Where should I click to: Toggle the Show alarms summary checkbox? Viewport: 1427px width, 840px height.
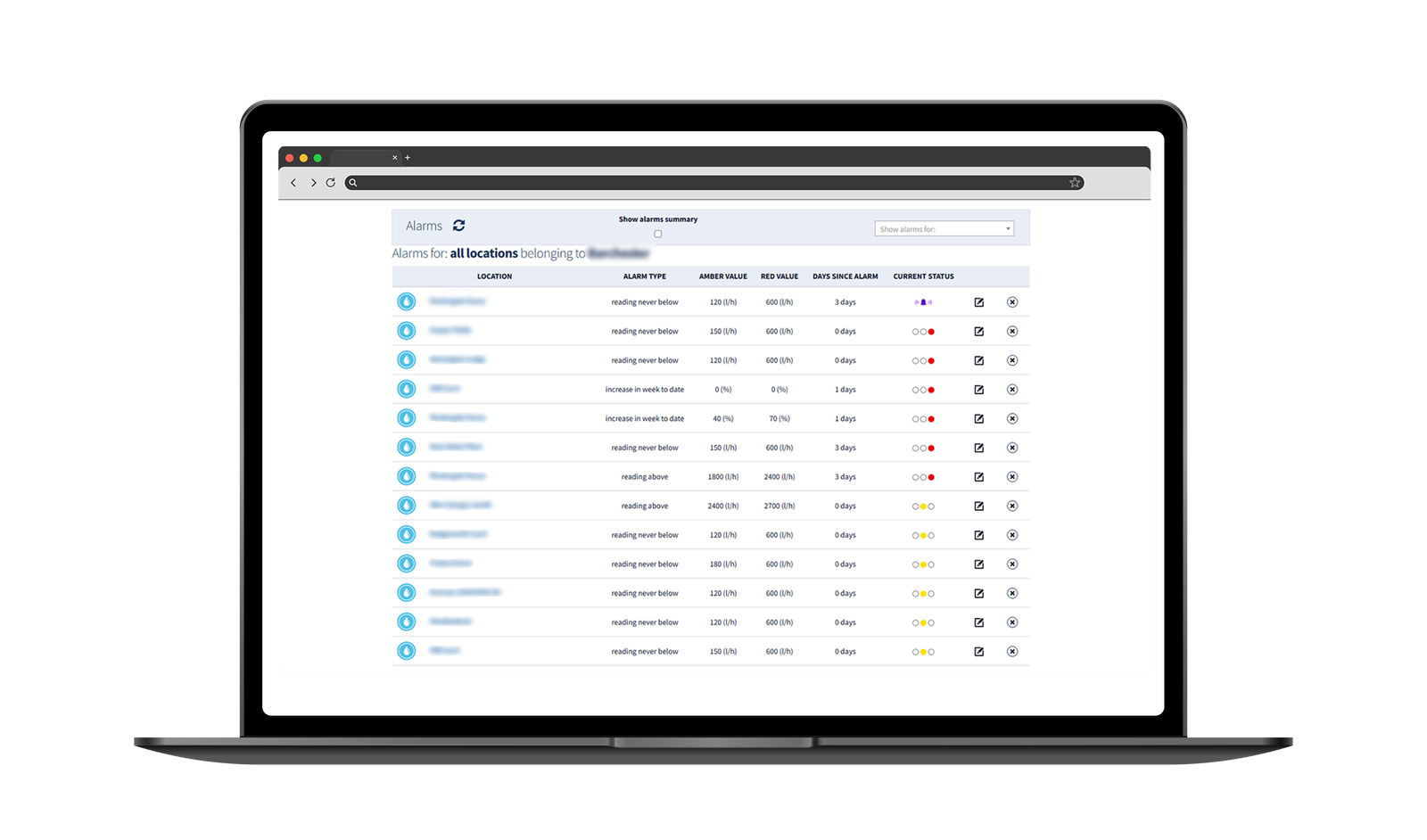(x=658, y=234)
